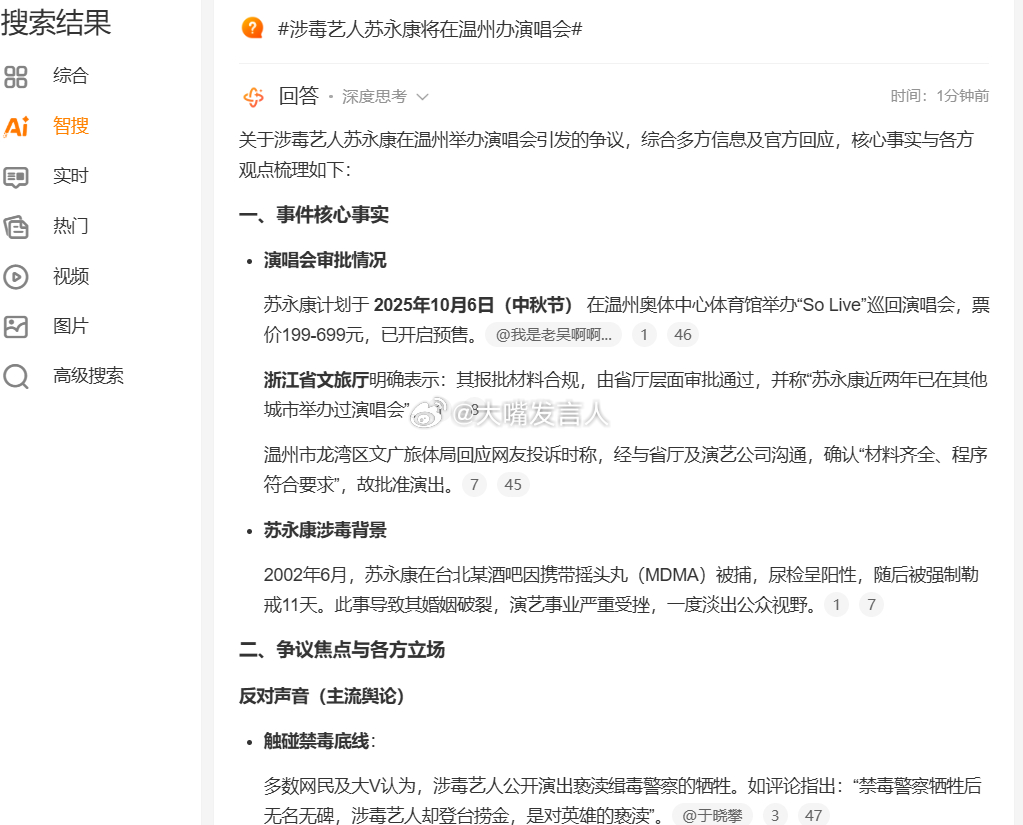Click the 热门 news icon
Image resolution: width=1023 pixels, height=825 pixels.
click(16, 227)
